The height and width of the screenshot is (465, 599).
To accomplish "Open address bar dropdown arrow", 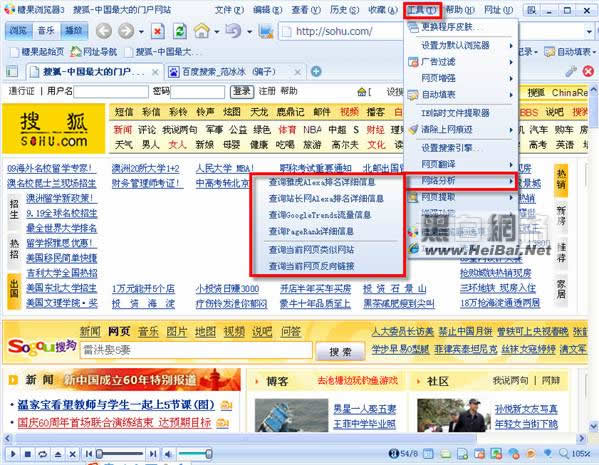I will (x=589, y=31).
